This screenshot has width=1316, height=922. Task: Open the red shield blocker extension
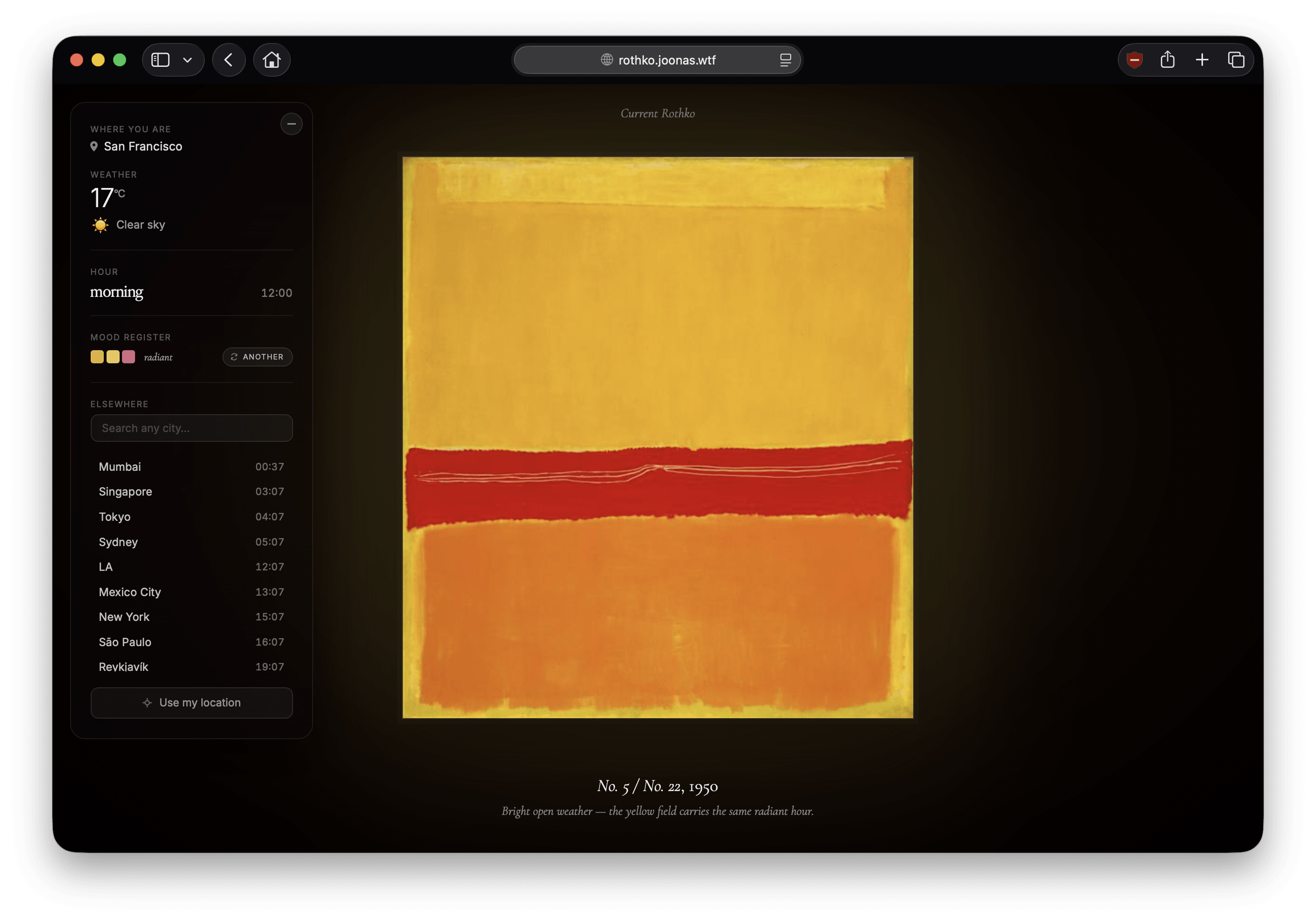[x=1134, y=60]
